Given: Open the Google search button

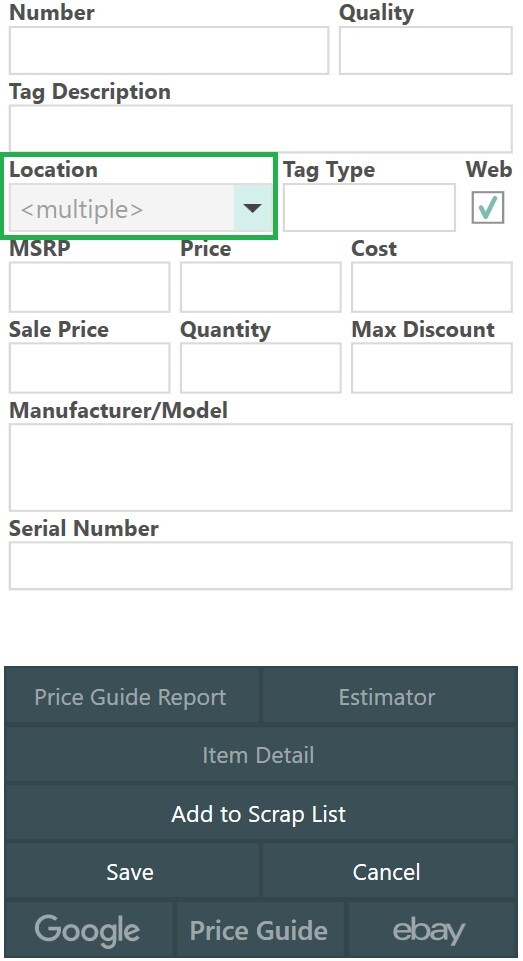Looking at the screenshot, I should point(89,930).
